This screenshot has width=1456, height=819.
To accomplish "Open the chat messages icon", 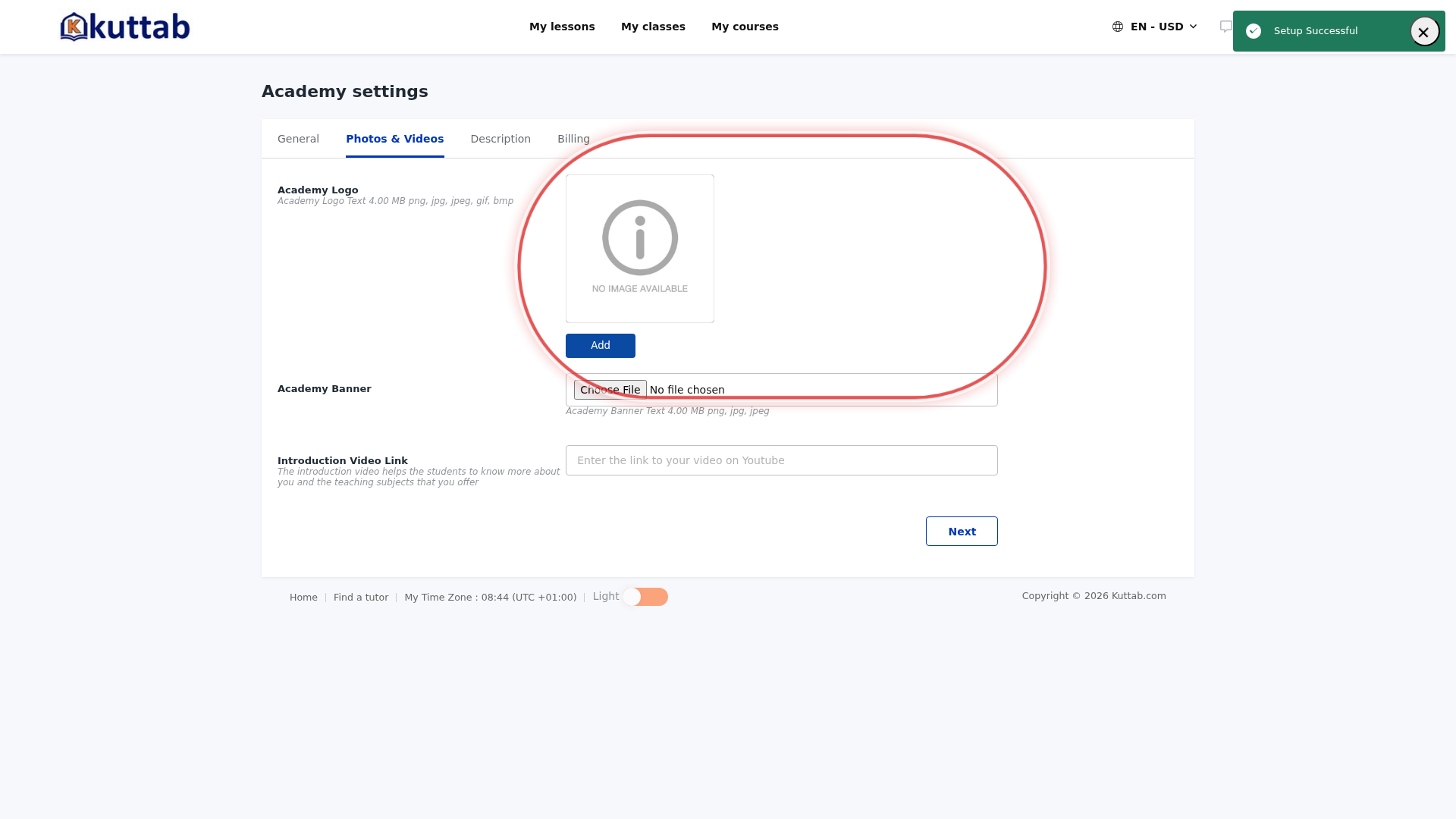I will (x=1225, y=27).
